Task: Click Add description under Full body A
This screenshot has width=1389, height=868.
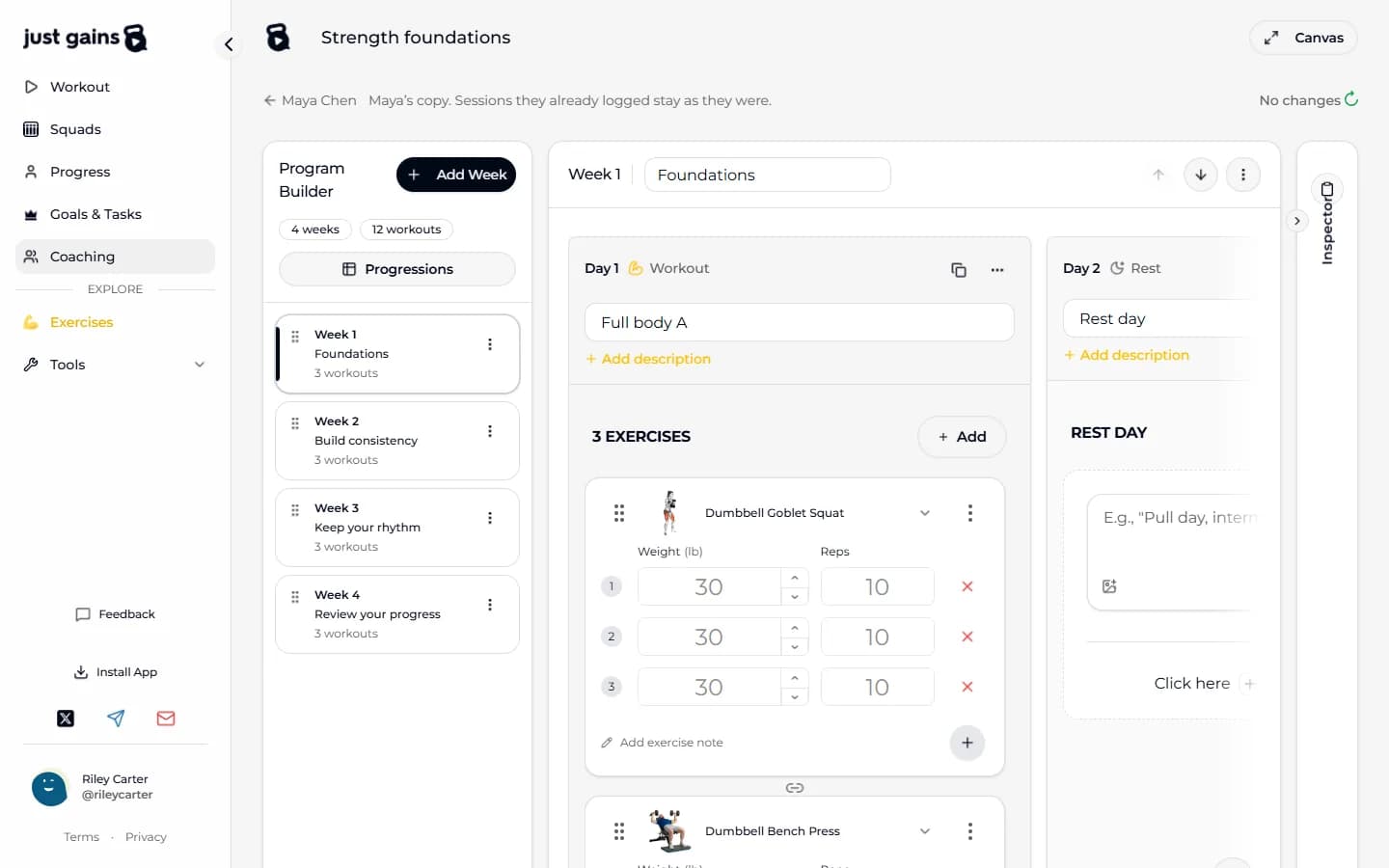Action: [x=648, y=359]
